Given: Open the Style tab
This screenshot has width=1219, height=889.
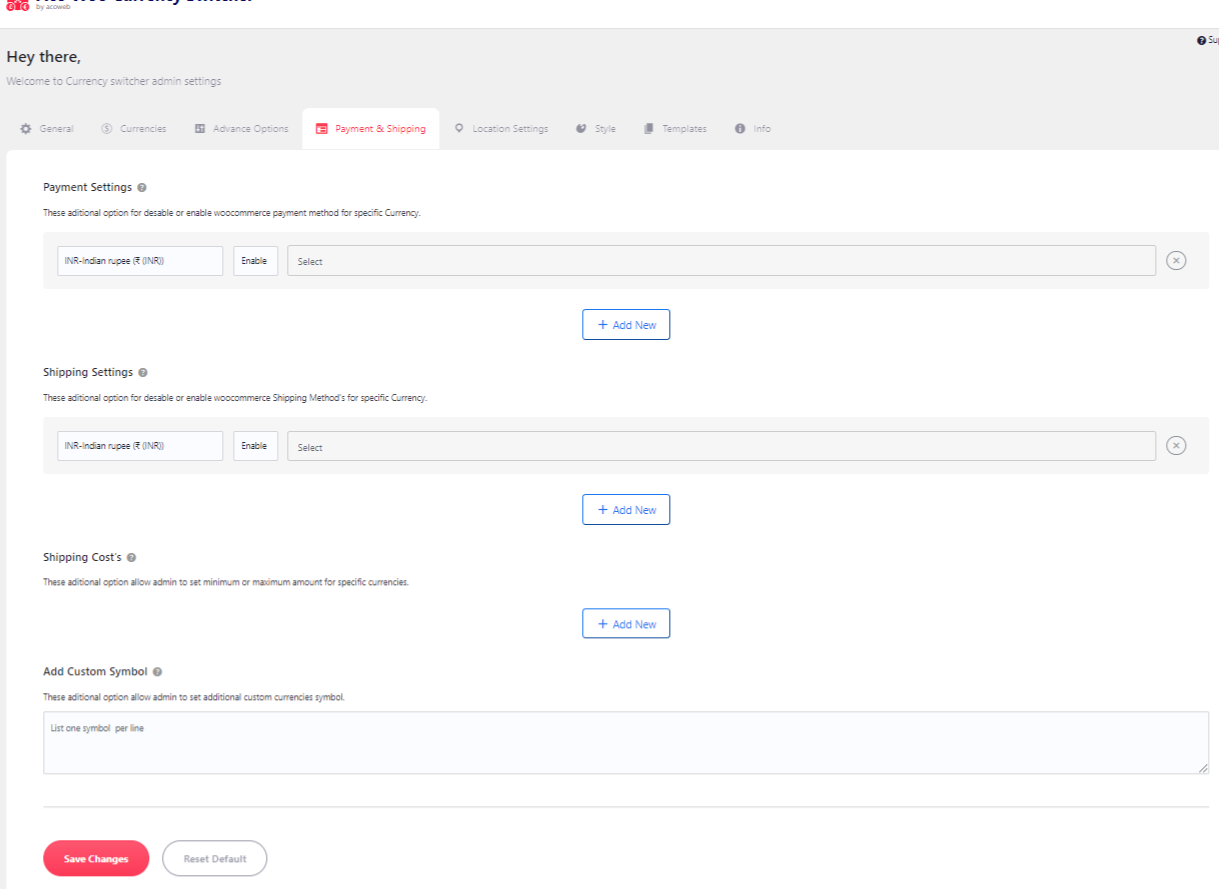Looking at the screenshot, I should coord(596,129).
